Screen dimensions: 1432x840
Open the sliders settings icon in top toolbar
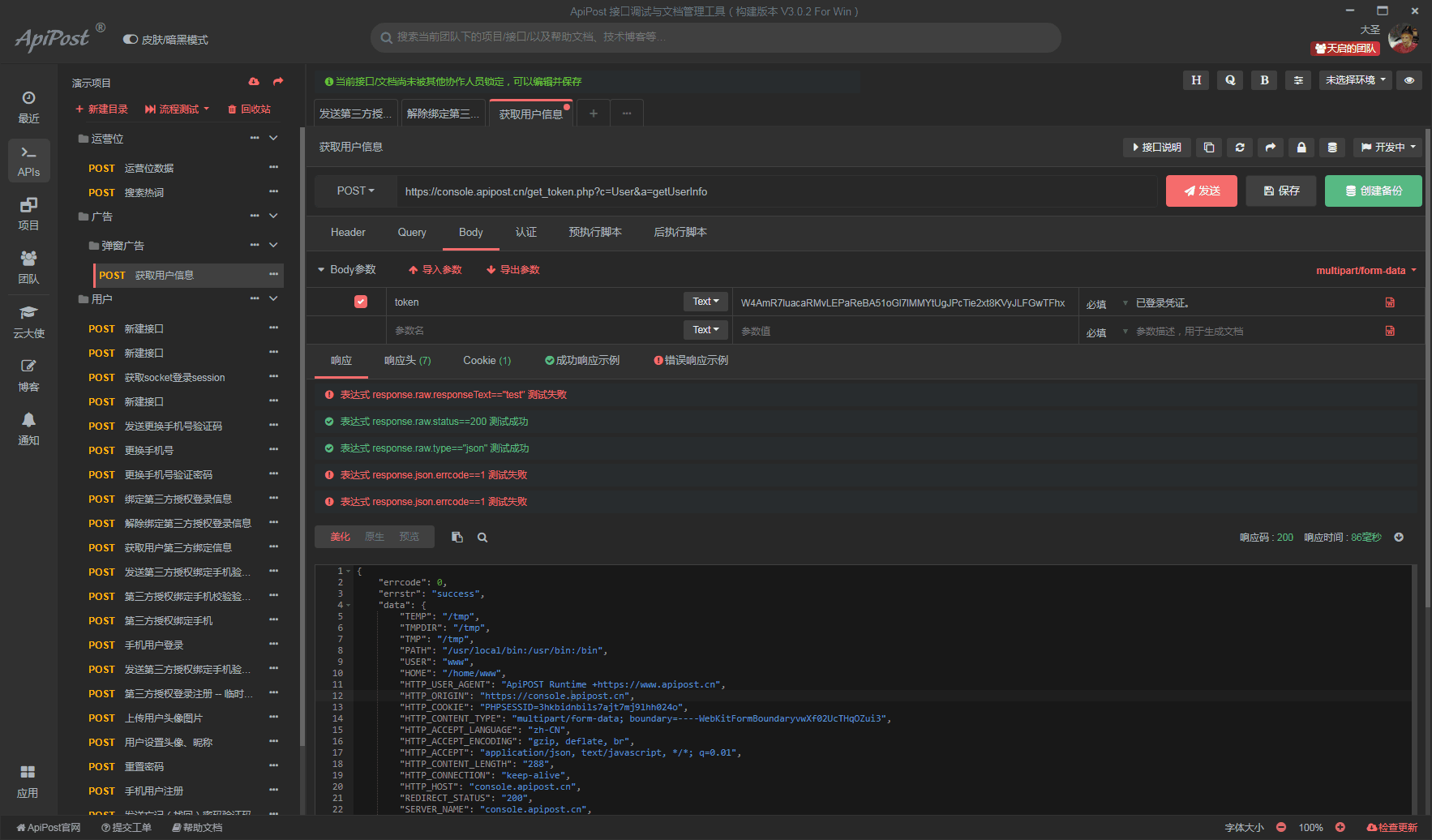coord(1298,80)
